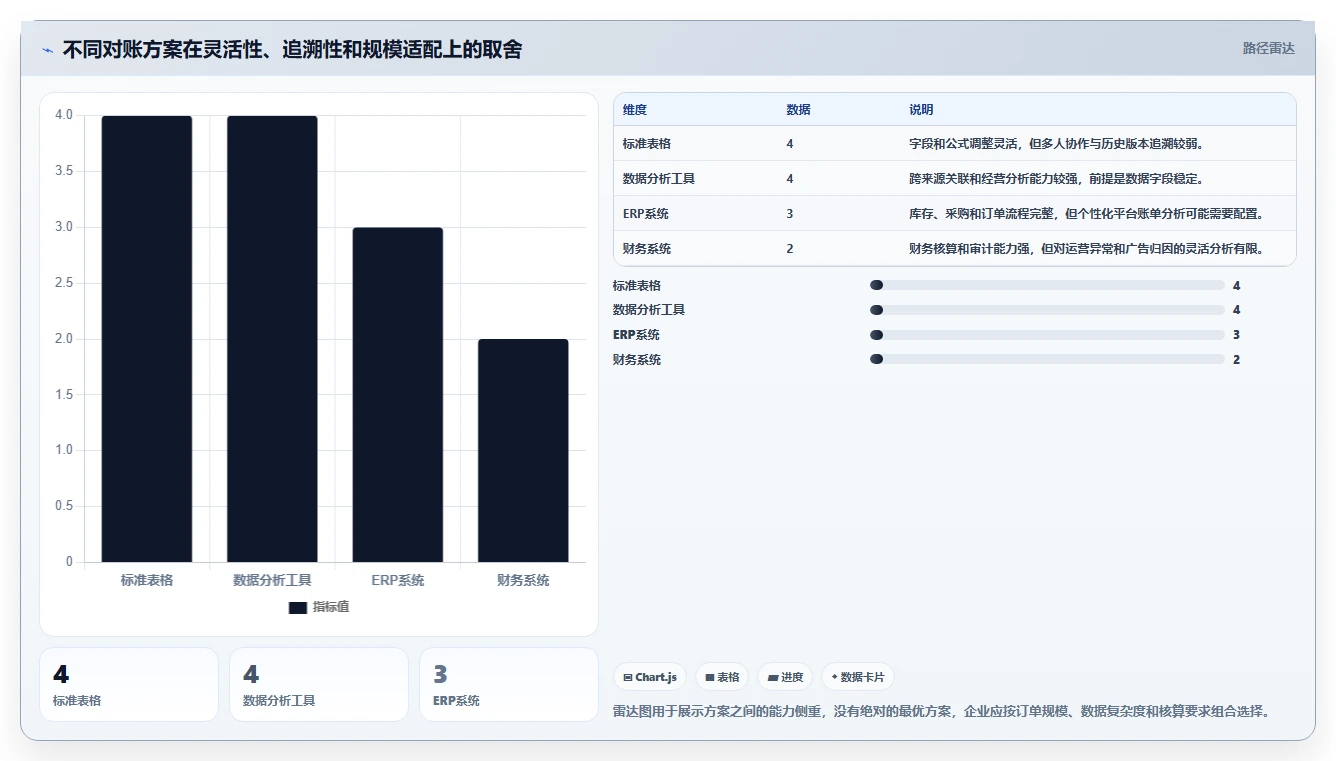Click the 财务系统 progress bar
The height and width of the screenshot is (761, 1336).
(x=1047, y=359)
